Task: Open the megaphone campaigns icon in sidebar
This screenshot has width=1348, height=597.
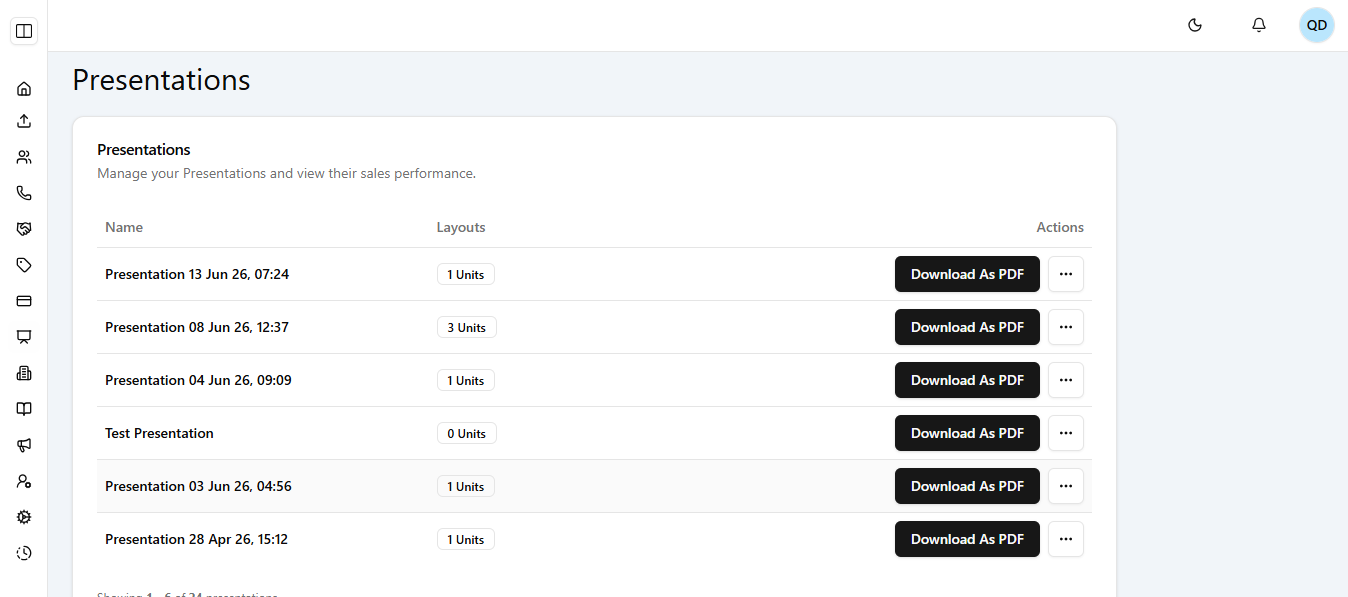Action: [24, 445]
